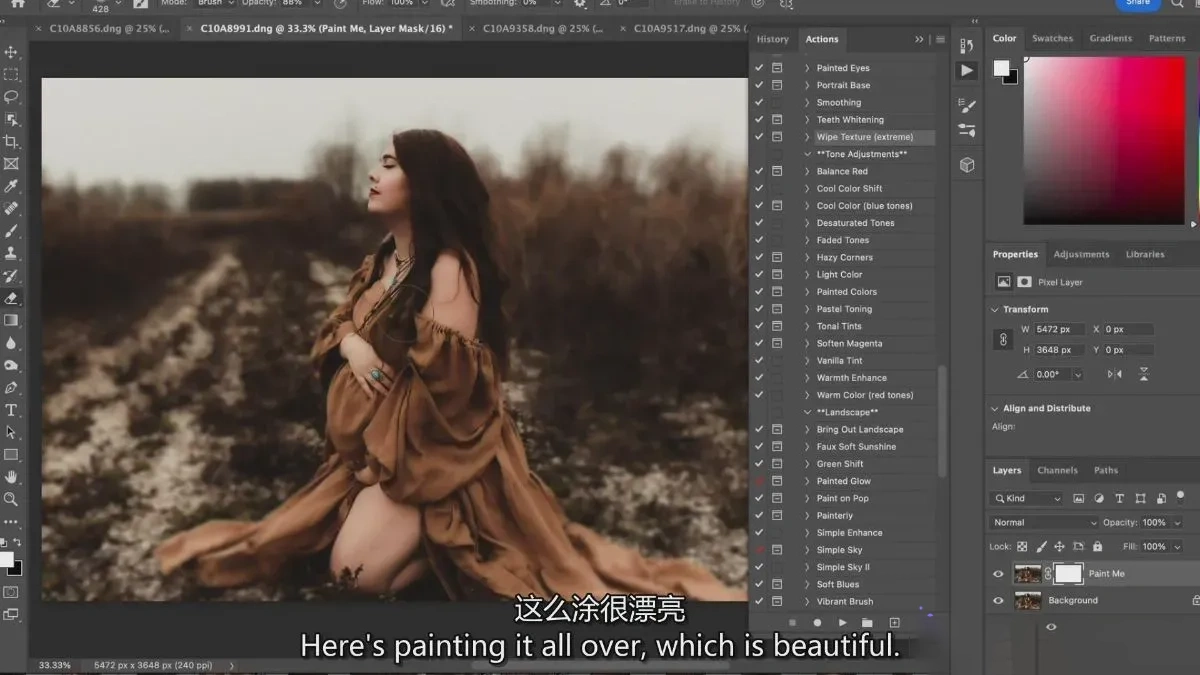Collapse the **Landscape** group
This screenshot has height=675, width=1200.
click(807, 412)
